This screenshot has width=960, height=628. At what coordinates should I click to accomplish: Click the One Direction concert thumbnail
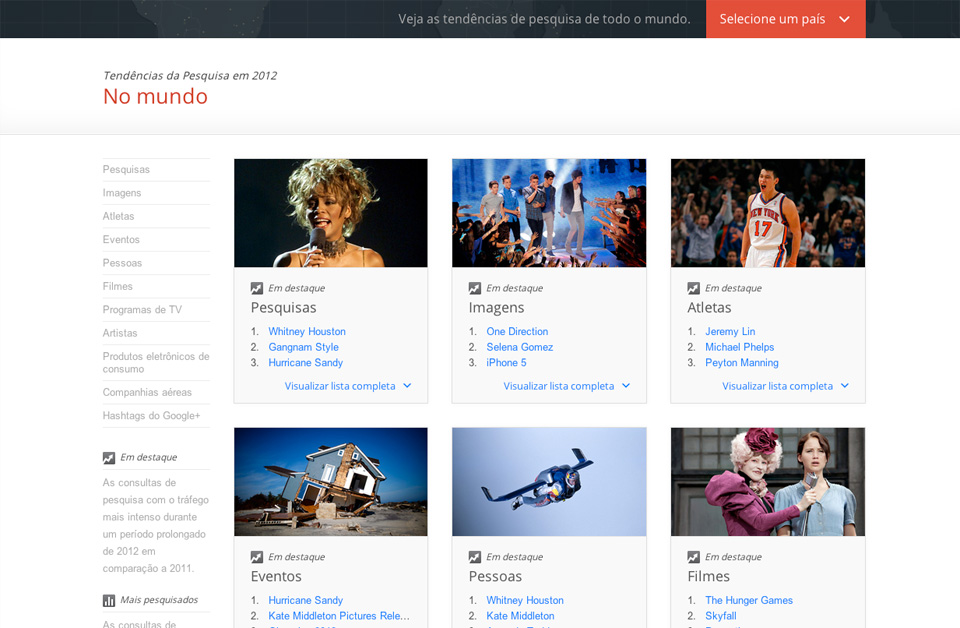click(x=549, y=213)
